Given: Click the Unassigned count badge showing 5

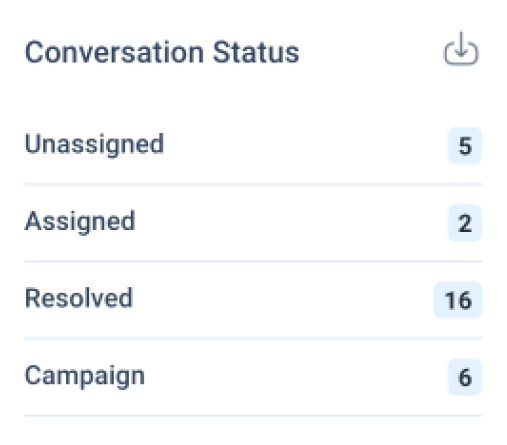Looking at the screenshot, I should point(465,146).
